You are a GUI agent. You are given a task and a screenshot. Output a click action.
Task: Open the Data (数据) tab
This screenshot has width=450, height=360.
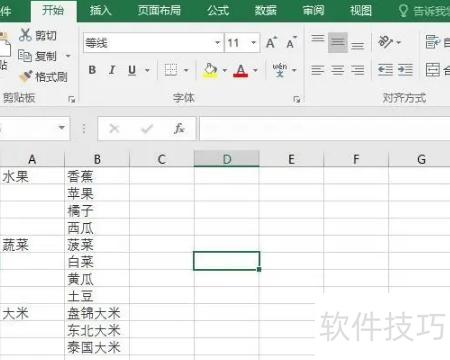tap(266, 11)
